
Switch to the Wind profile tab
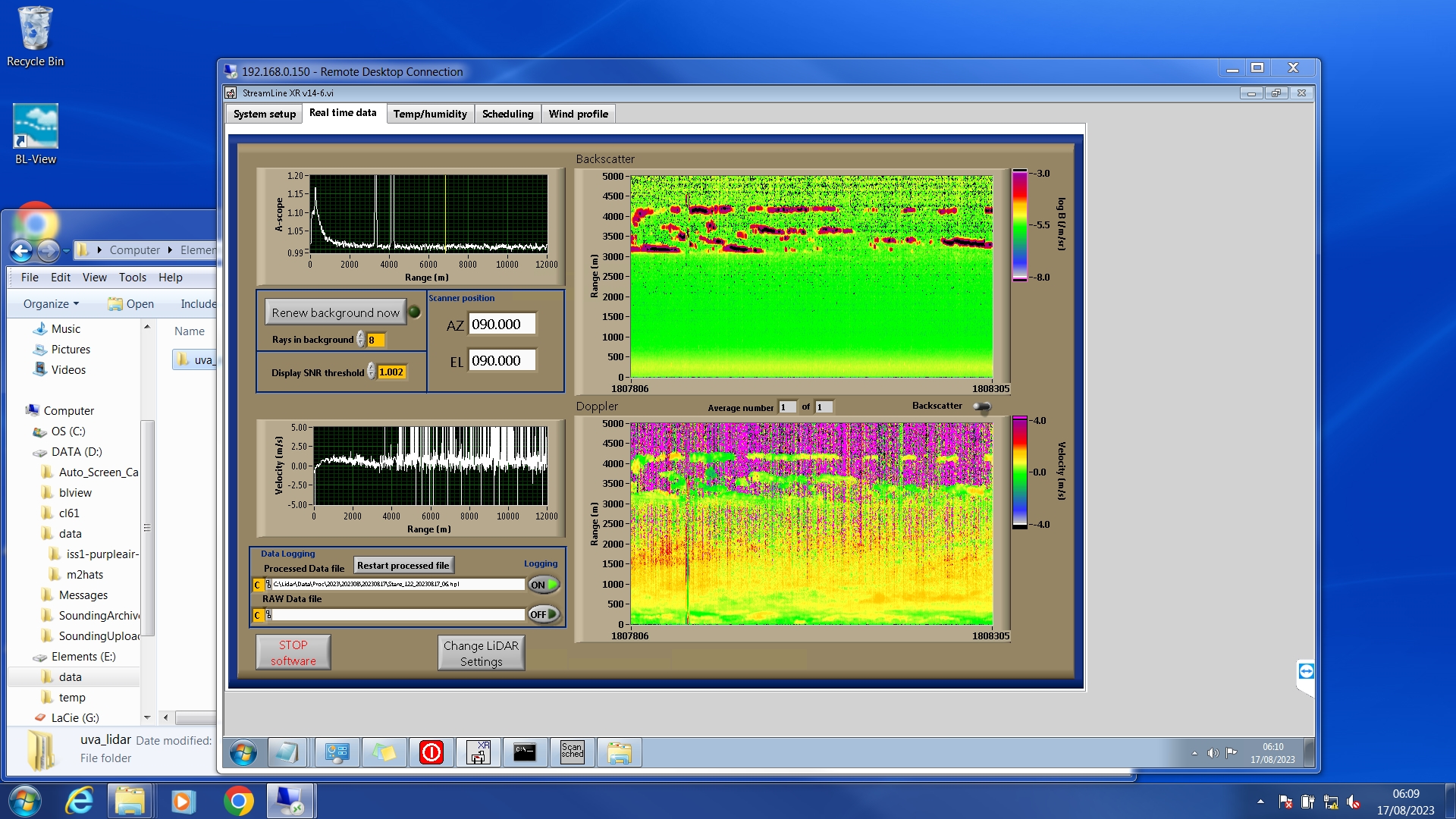click(x=578, y=114)
